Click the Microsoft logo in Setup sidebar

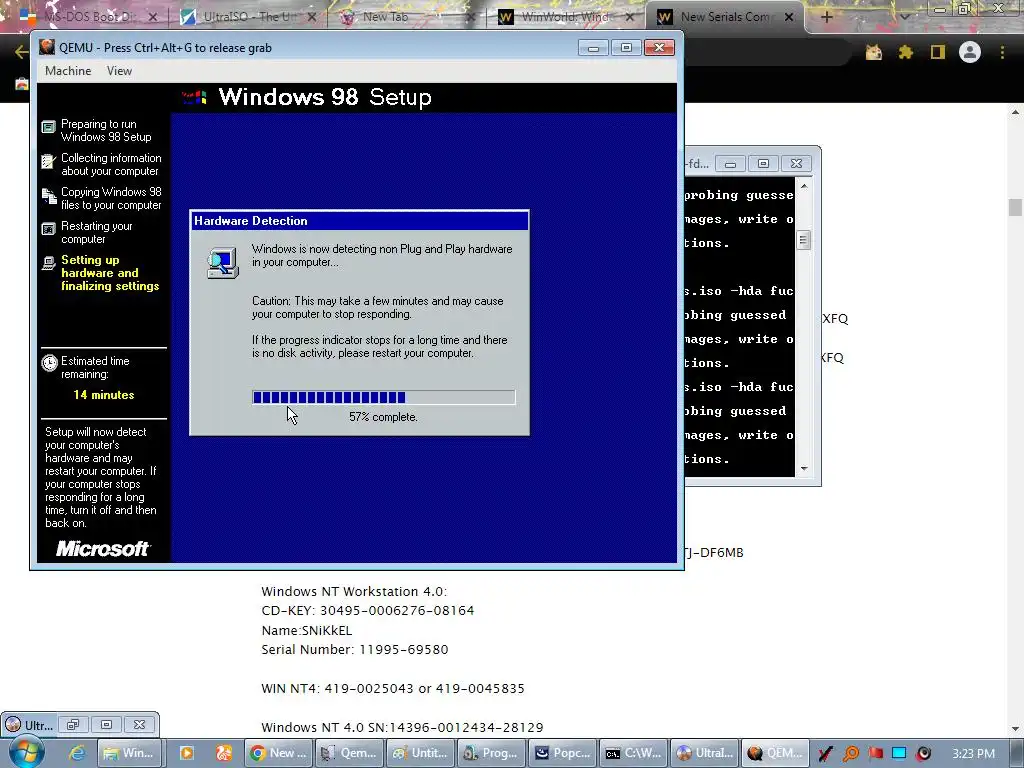(x=103, y=549)
